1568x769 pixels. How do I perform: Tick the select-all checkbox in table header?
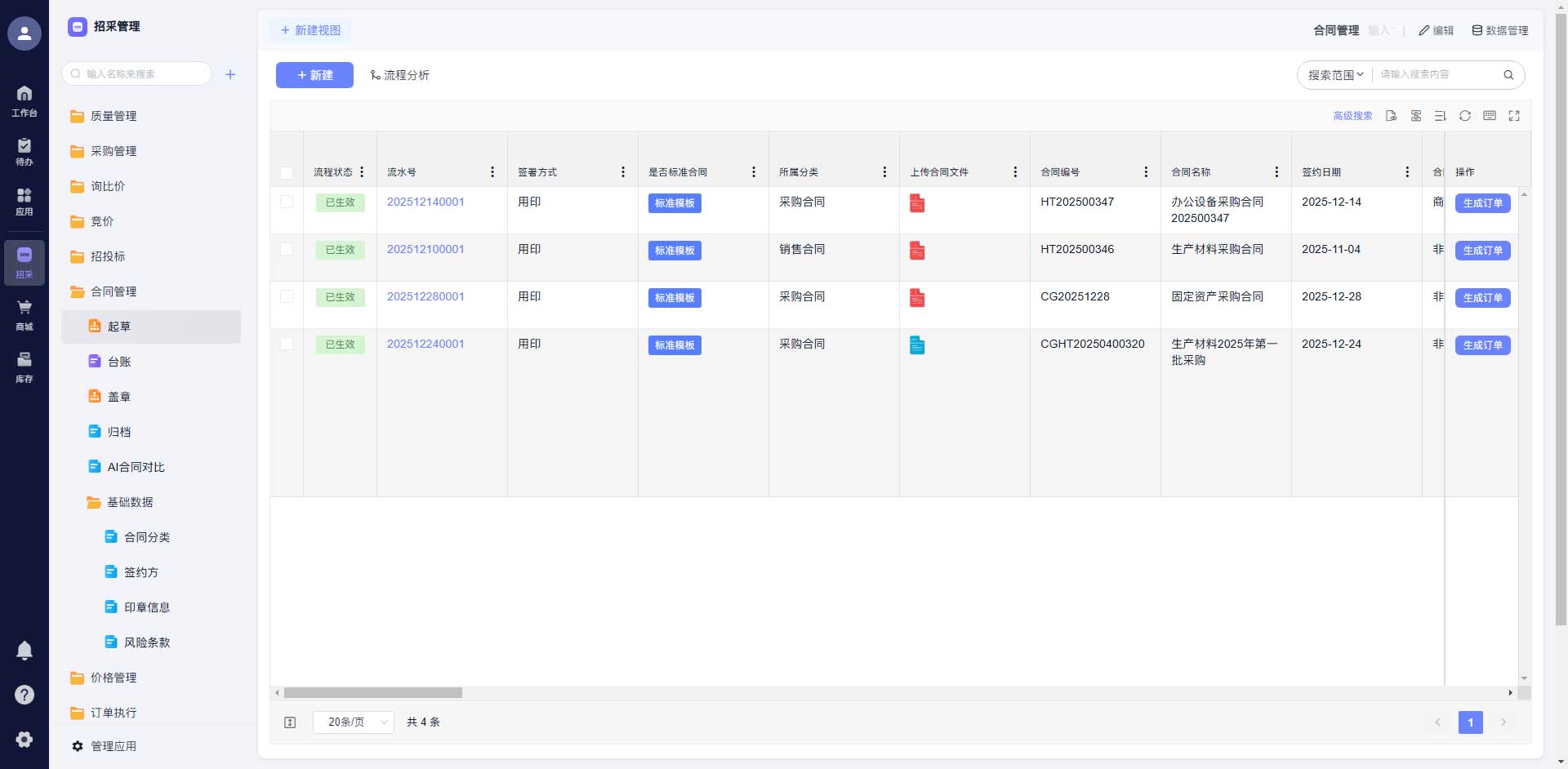click(287, 173)
